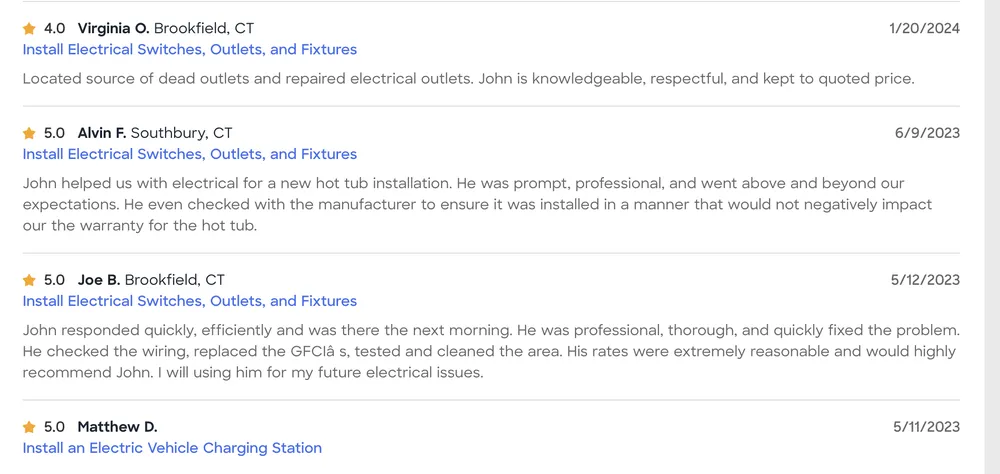Open Virginia O.'s Install Electrical Switches link

(x=189, y=49)
